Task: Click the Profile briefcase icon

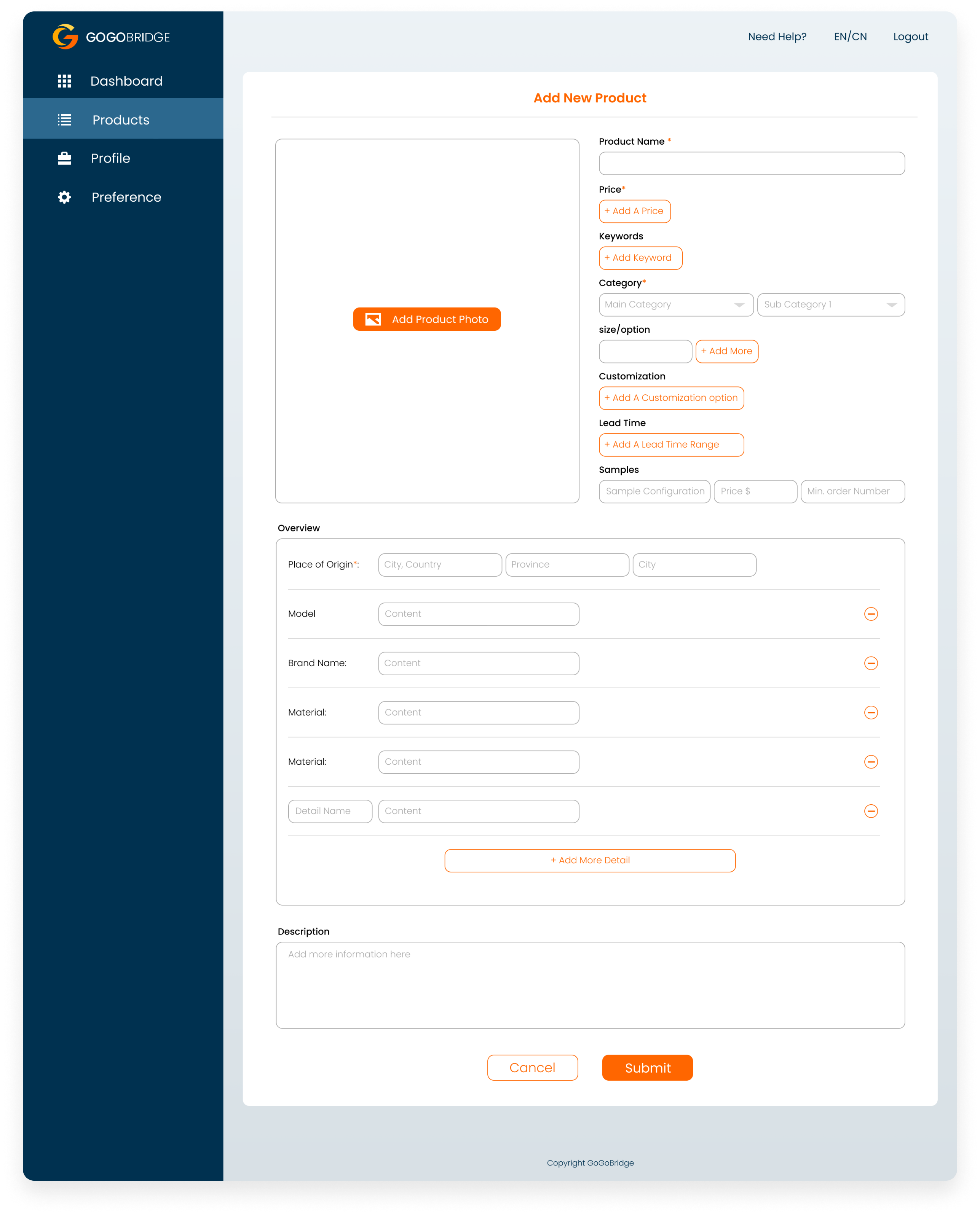Action: click(64, 159)
